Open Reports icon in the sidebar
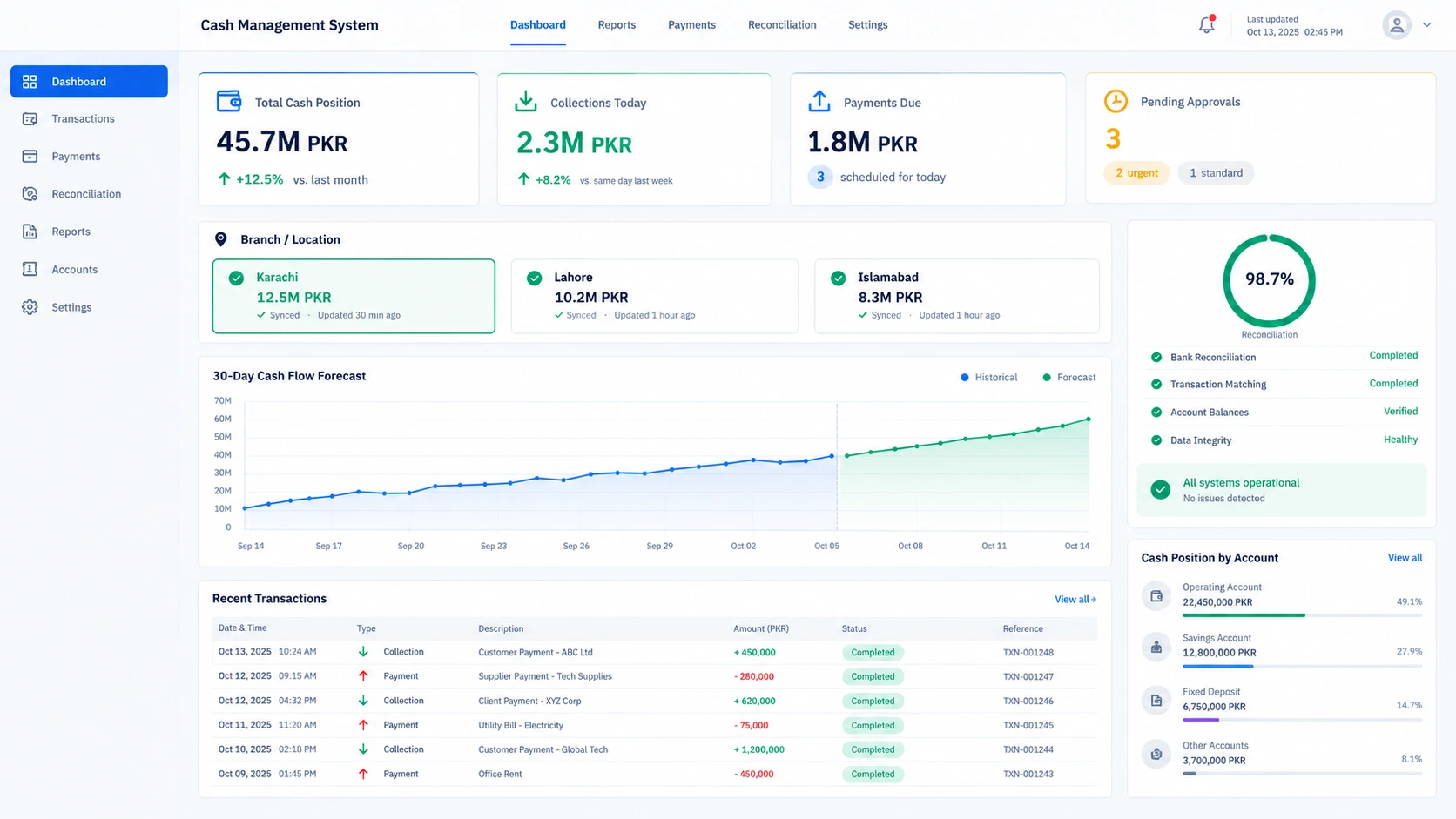This screenshot has height=819, width=1456. click(30, 232)
